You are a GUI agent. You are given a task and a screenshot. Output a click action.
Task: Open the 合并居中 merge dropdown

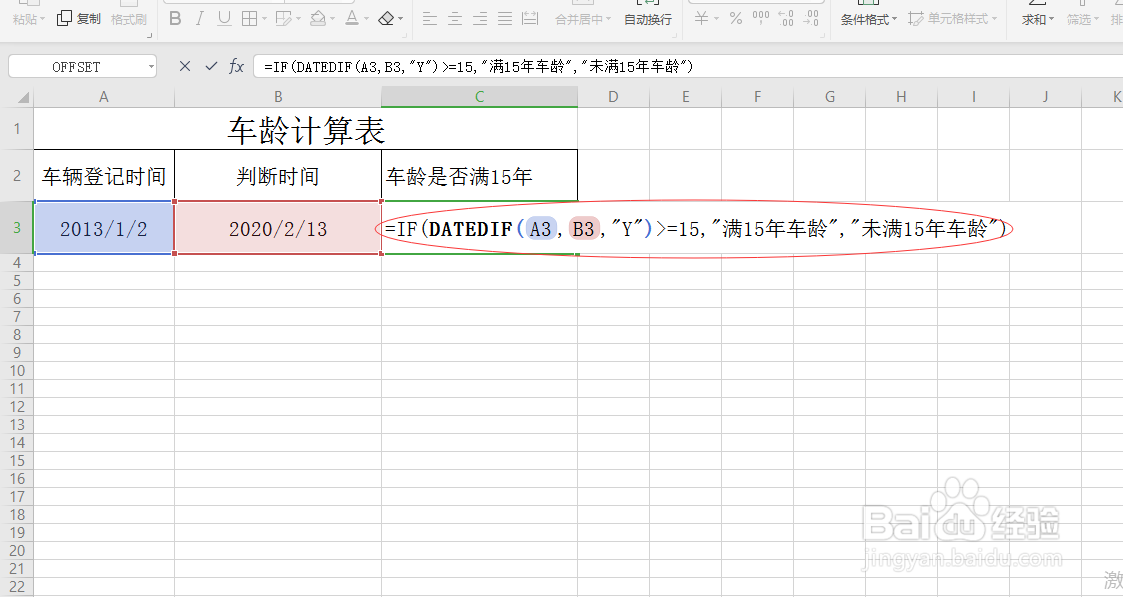pyautogui.click(x=583, y=19)
